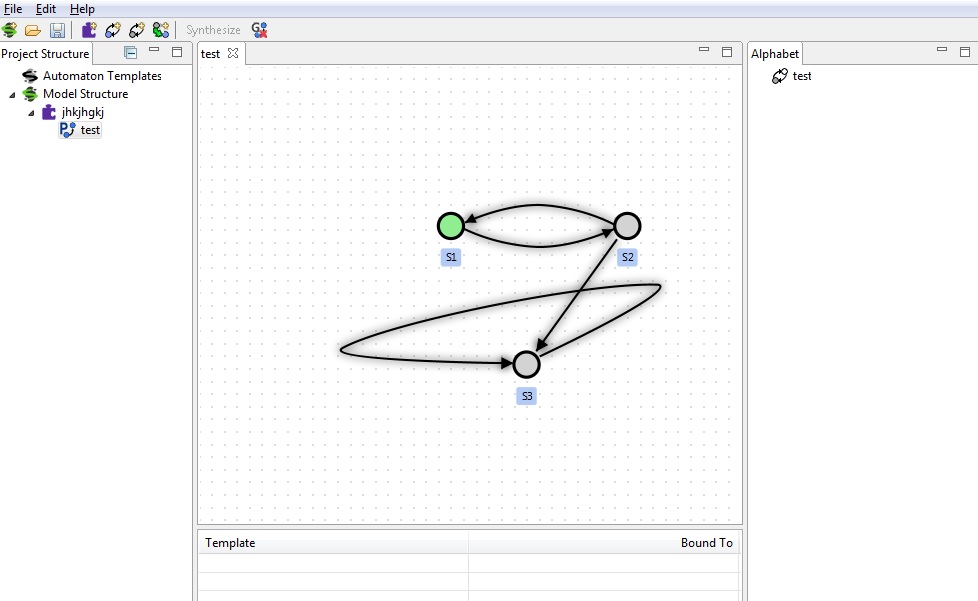Maximize the Alphabet panel

click(965, 52)
